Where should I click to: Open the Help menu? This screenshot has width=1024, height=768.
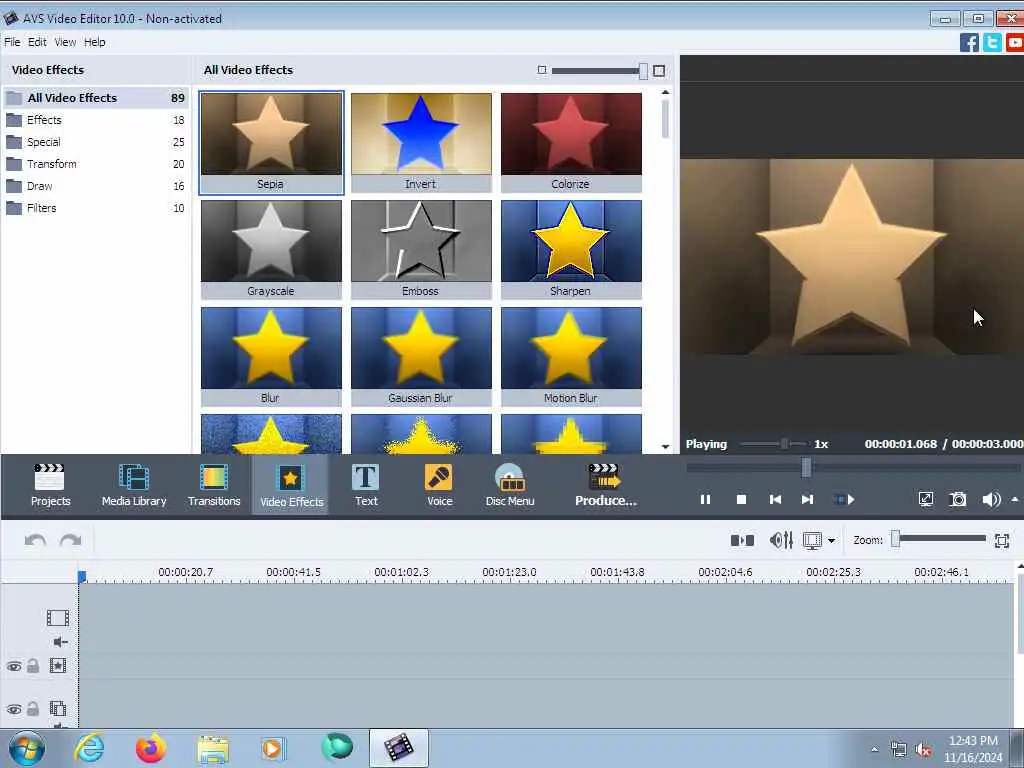click(x=95, y=42)
